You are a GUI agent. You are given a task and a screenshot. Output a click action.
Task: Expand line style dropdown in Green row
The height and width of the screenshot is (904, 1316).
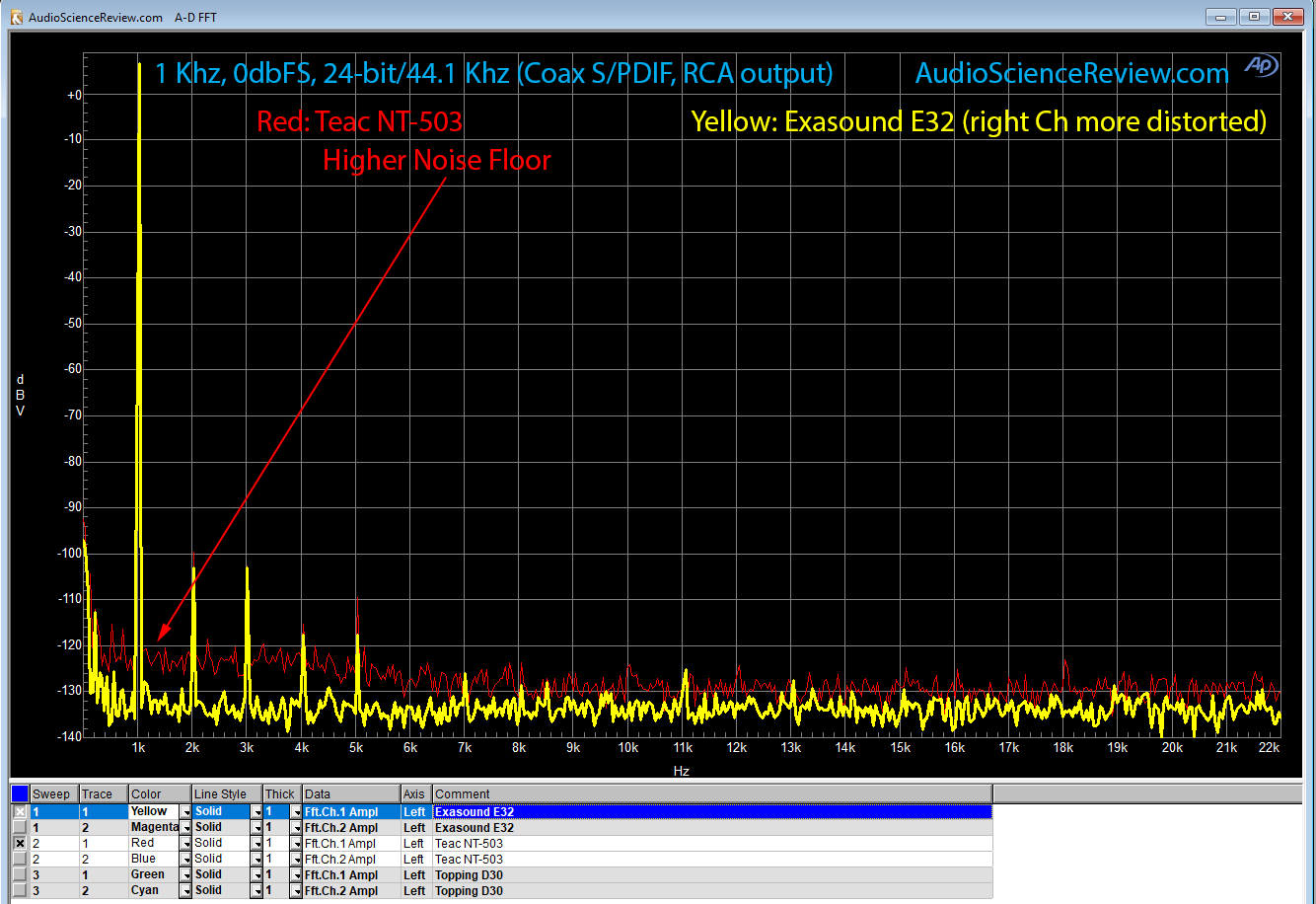[x=256, y=874]
